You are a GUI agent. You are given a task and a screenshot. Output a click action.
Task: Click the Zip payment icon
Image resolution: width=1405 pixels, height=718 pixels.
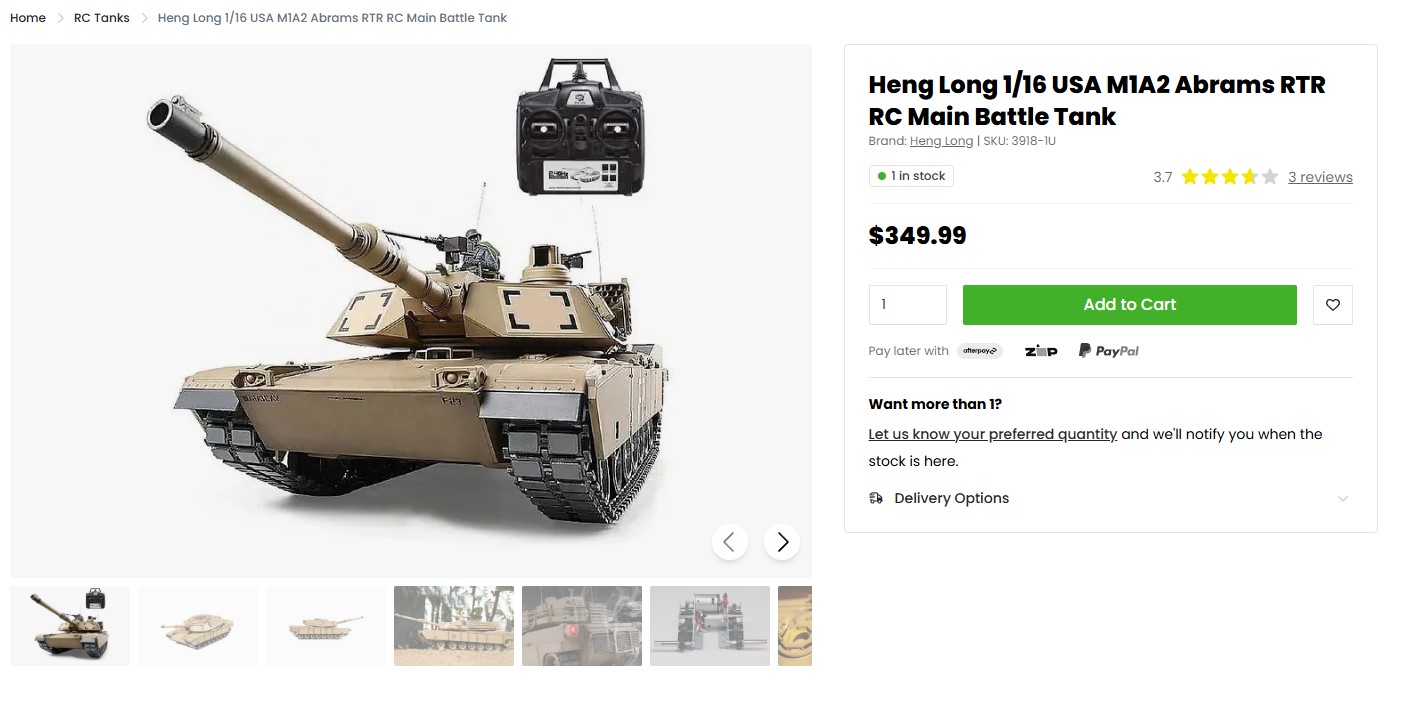1041,350
